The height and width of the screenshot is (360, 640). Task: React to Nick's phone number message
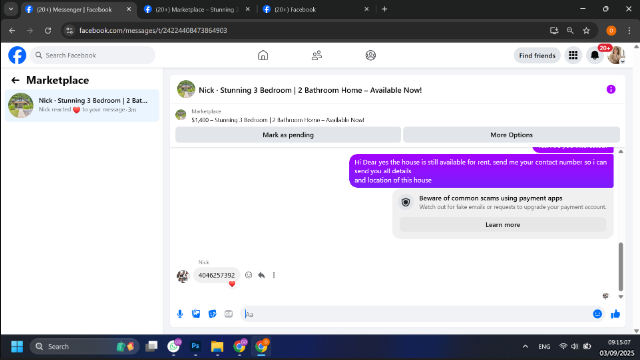pos(248,275)
